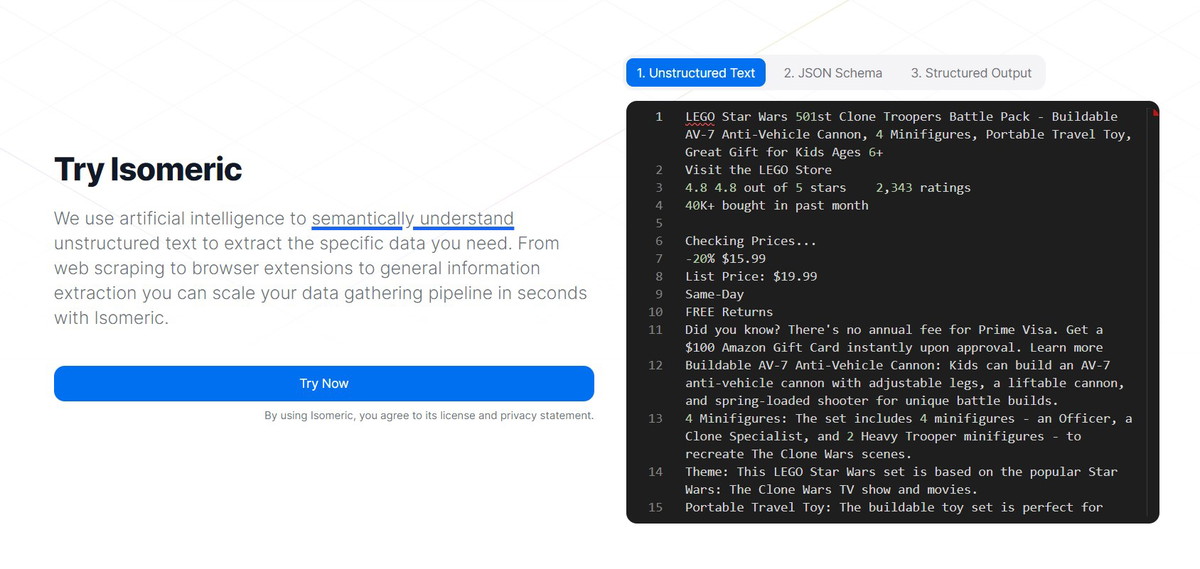Click line number 1 in the editor gutter
Viewport: 1200px width, 569px height.
[x=658, y=117]
